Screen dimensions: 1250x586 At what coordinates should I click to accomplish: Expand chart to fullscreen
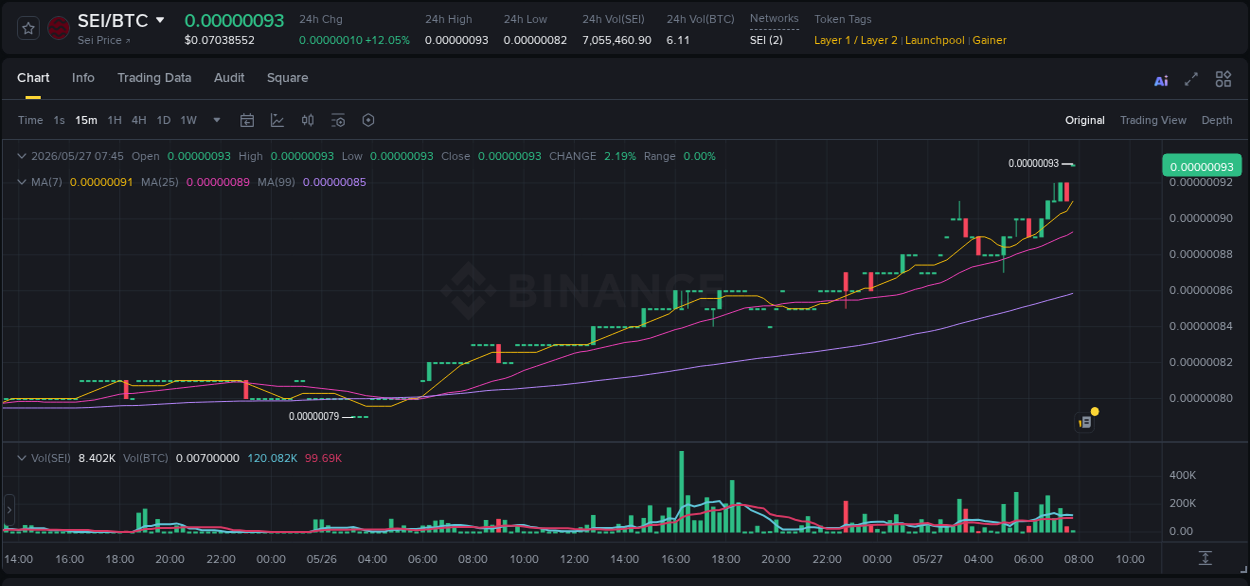tap(1191, 79)
